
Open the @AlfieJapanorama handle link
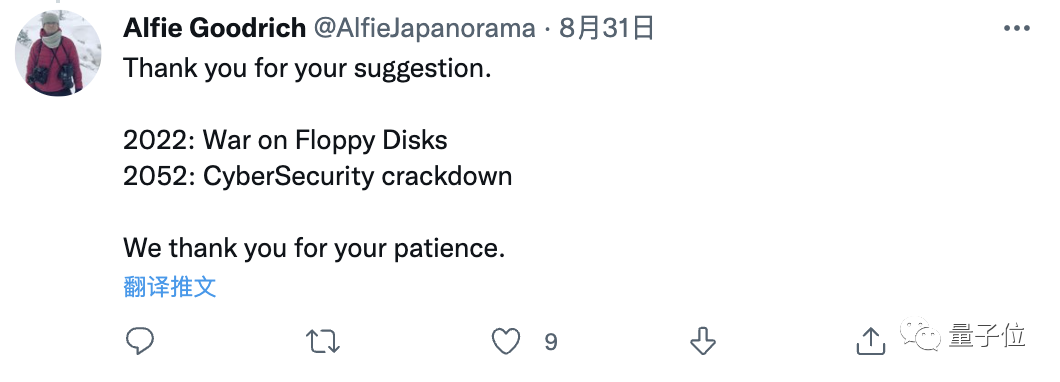point(423,29)
